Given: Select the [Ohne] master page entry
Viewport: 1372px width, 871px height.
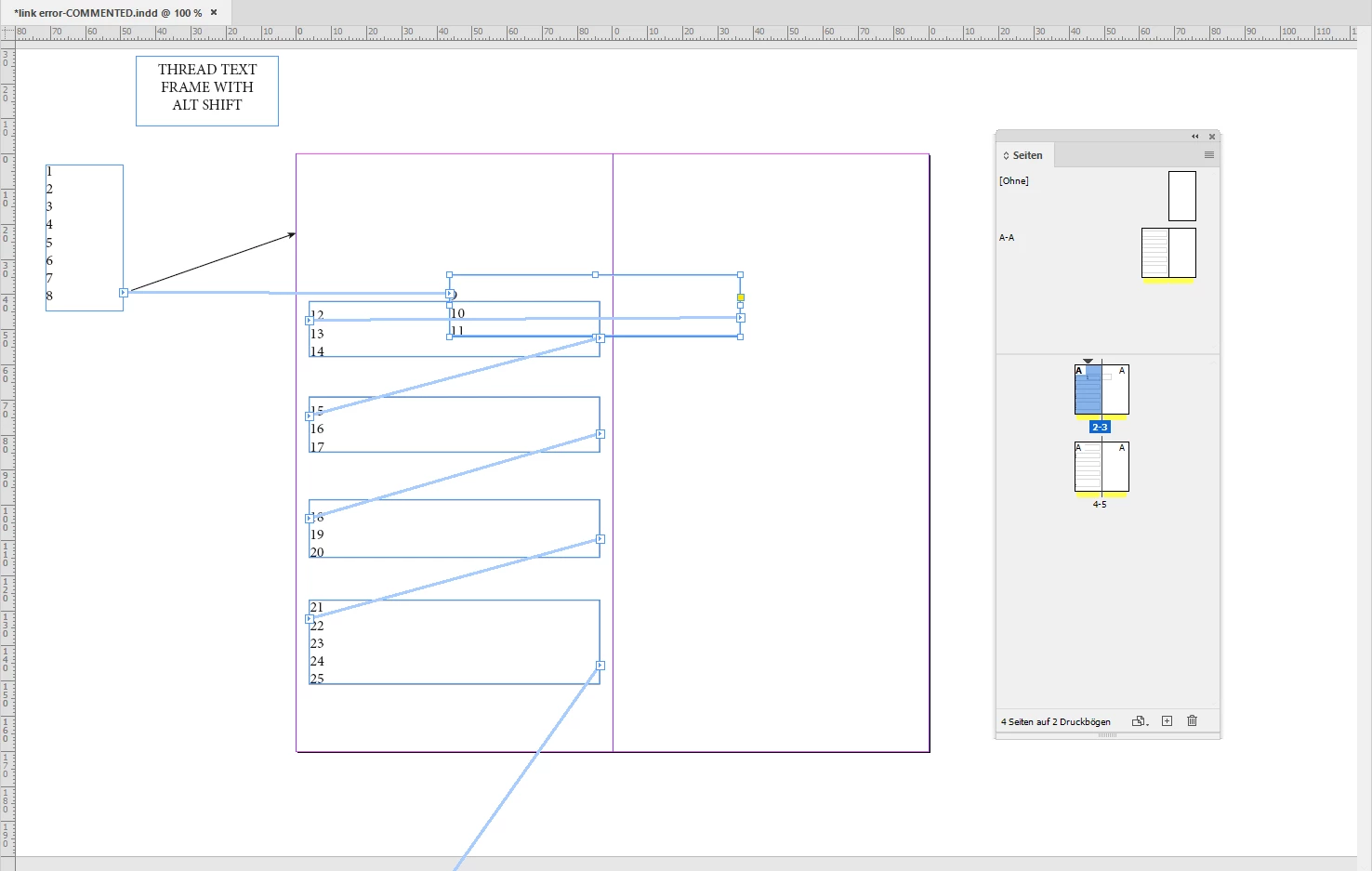Looking at the screenshot, I should pyautogui.click(x=1014, y=181).
